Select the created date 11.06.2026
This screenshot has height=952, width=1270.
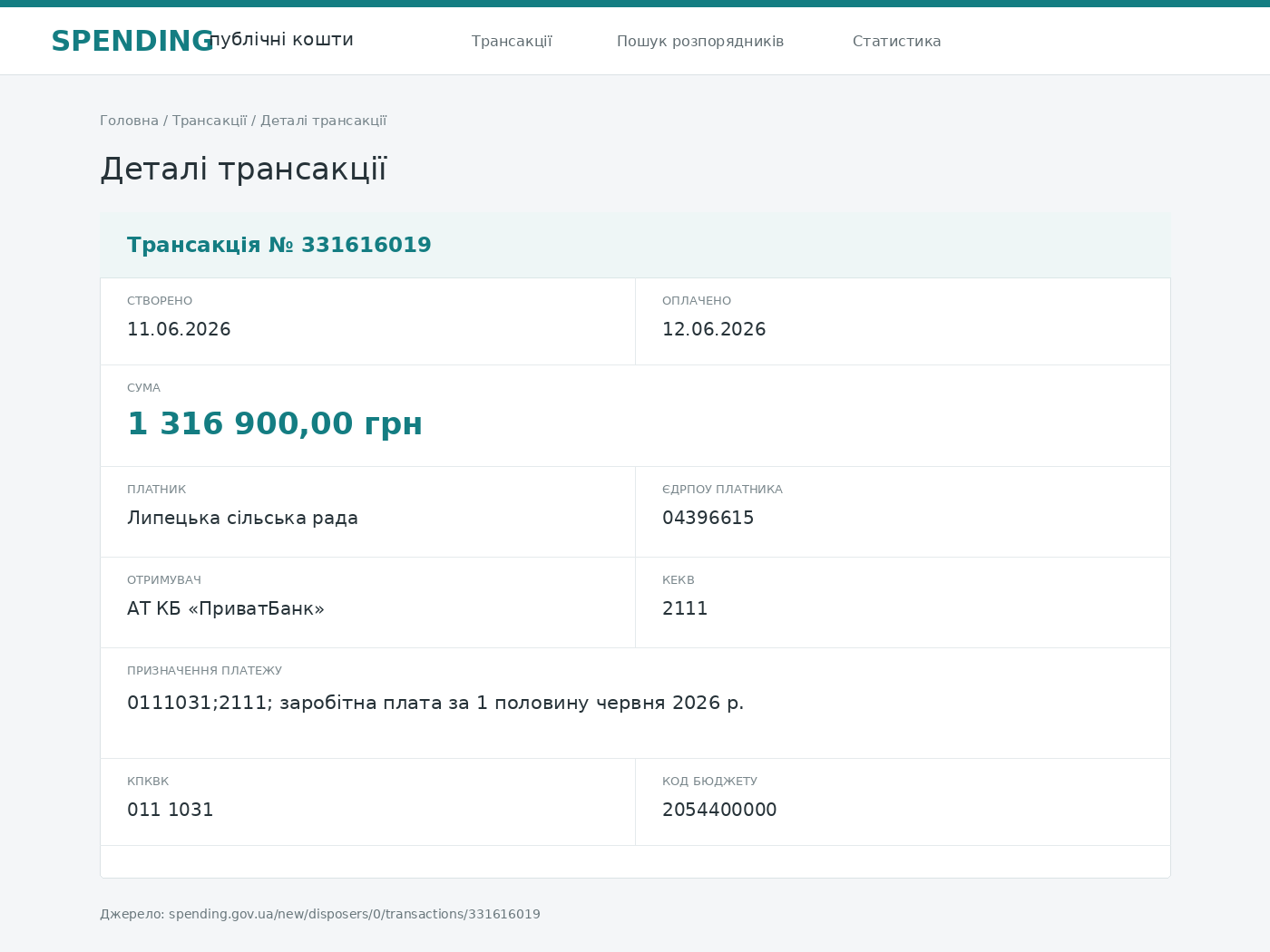tap(179, 329)
